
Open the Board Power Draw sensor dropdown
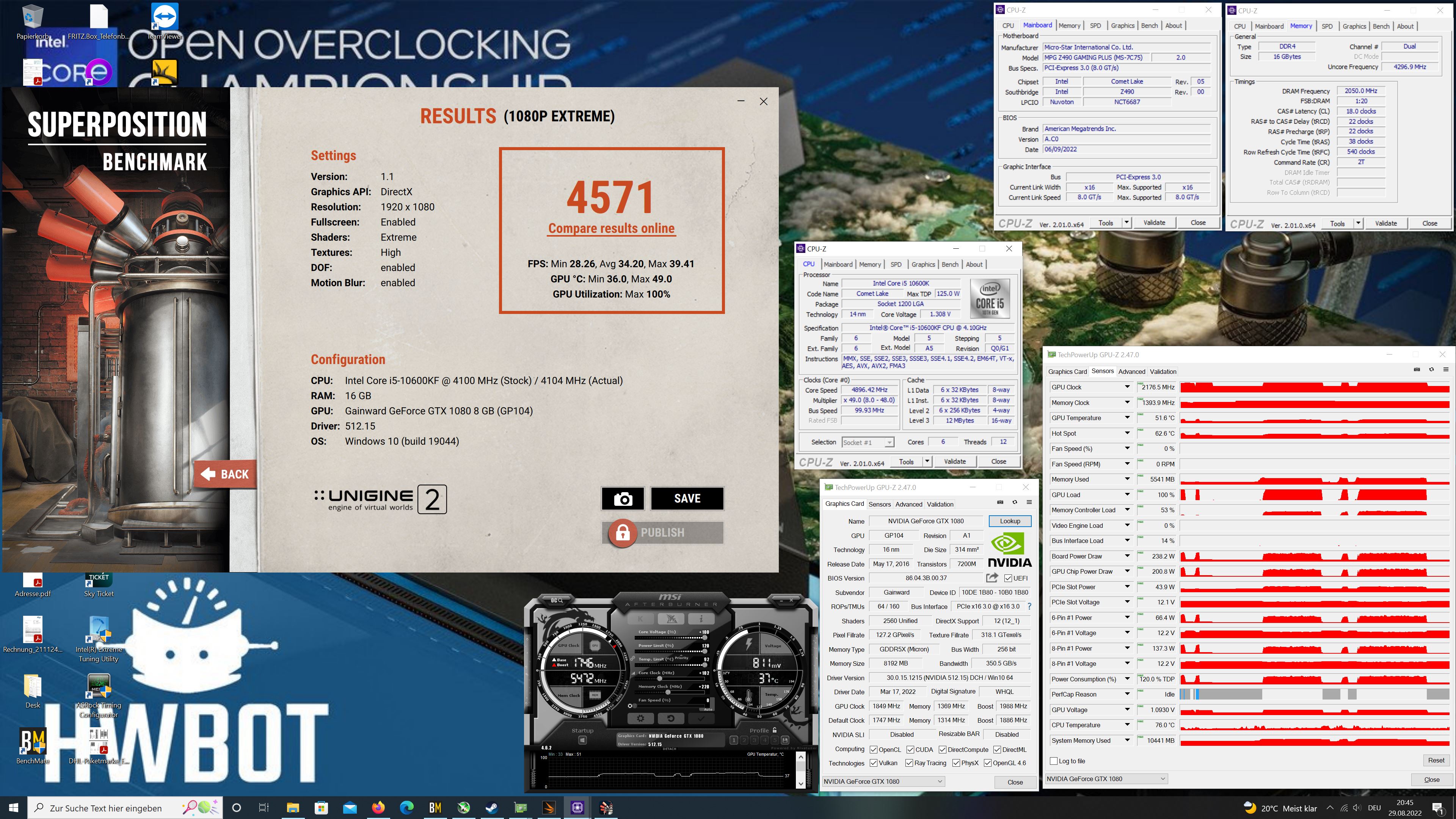tap(1127, 556)
